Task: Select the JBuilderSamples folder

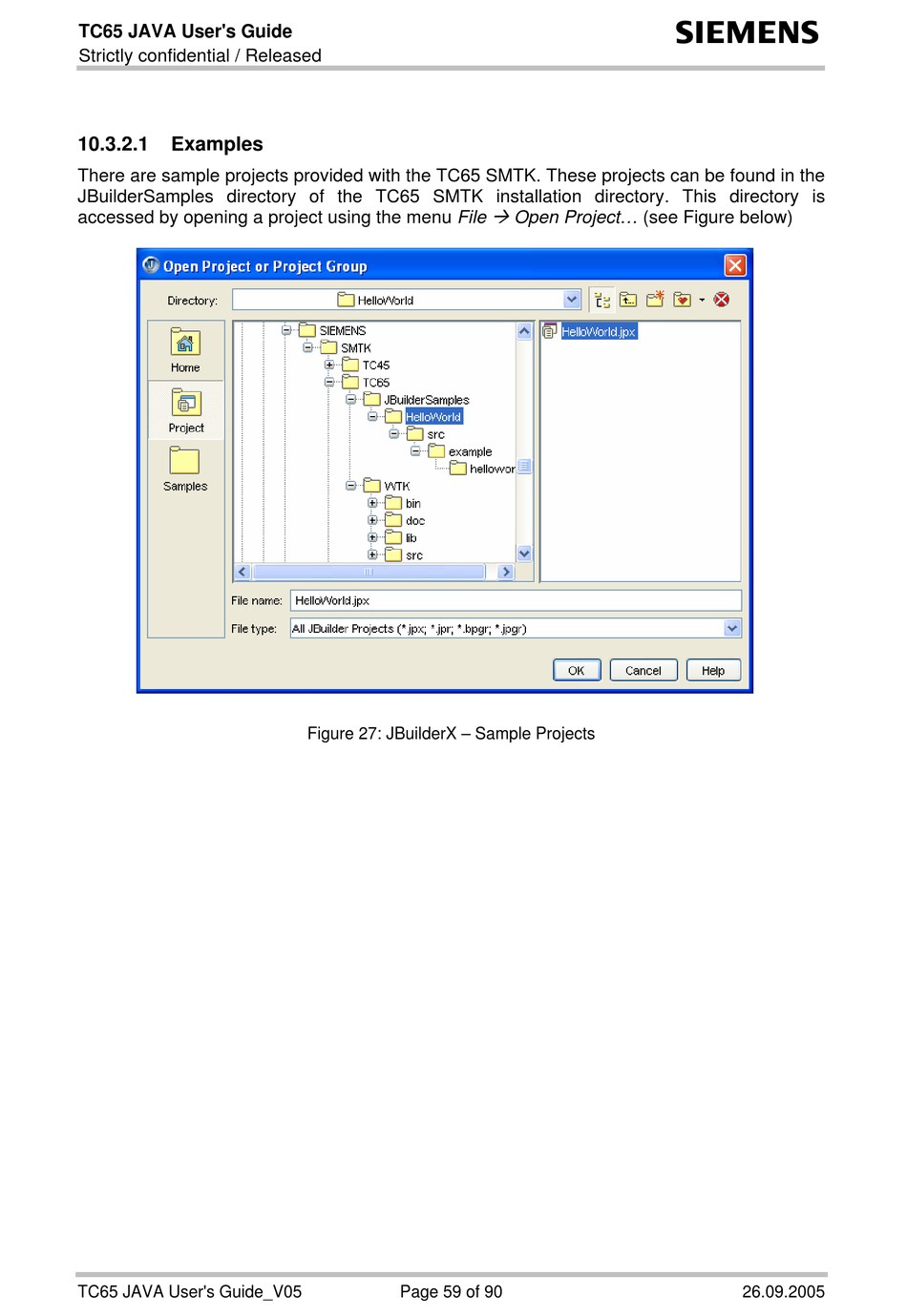Action: tap(417, 400)
